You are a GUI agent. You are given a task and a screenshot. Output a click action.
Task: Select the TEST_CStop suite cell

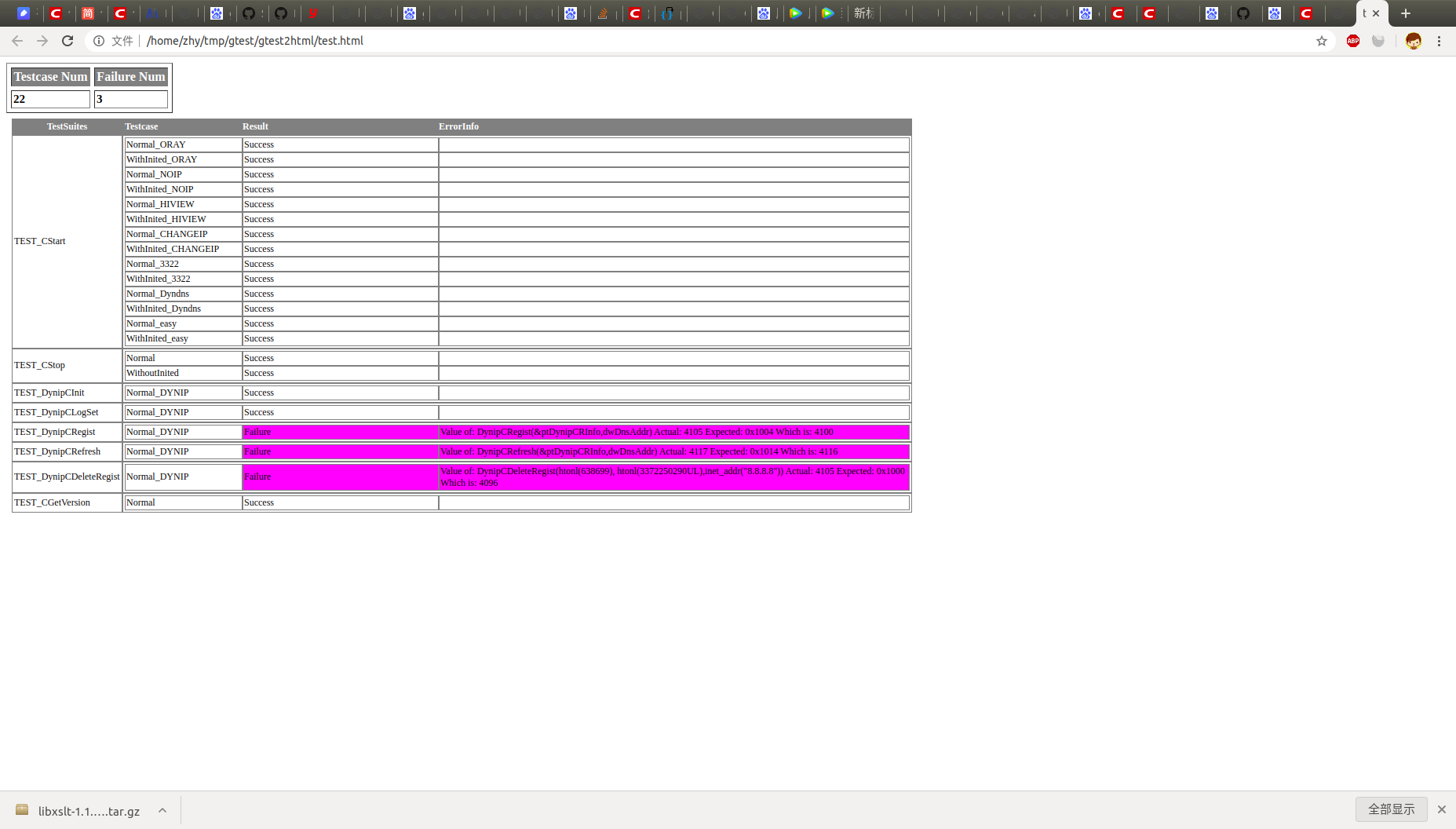click(x=68, y=365)
